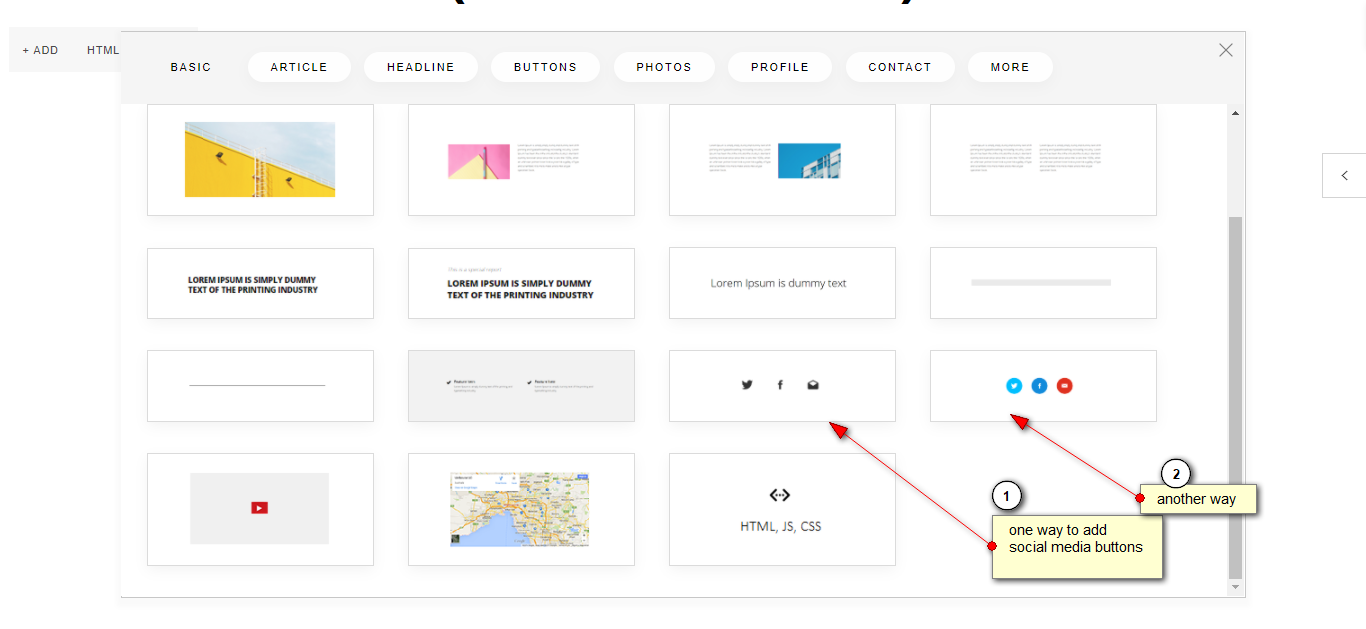Image resolution: width=1366 pixels, height=629 pixels.
Task: Click the HTML, JS, CSS code icon
Action: [780, 495]
